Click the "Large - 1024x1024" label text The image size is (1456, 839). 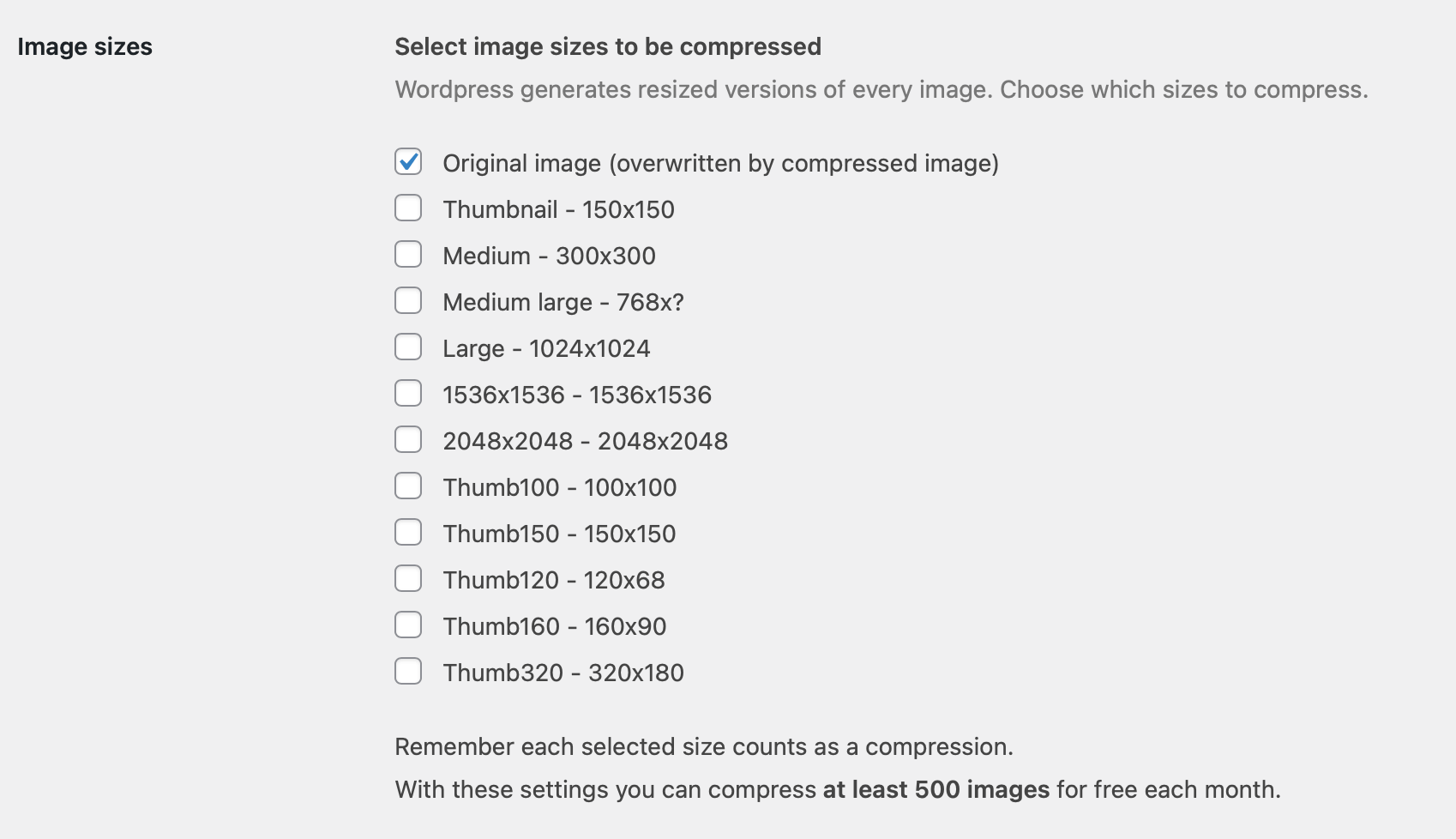[546, 348]
